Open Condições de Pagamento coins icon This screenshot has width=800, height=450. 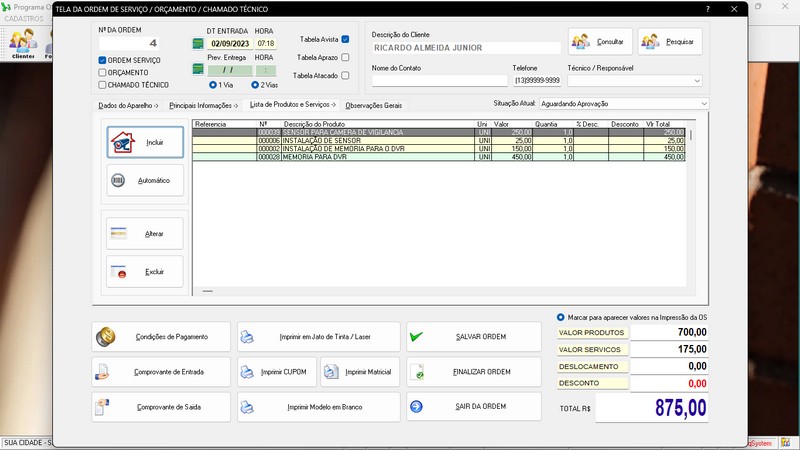point(106,337)
